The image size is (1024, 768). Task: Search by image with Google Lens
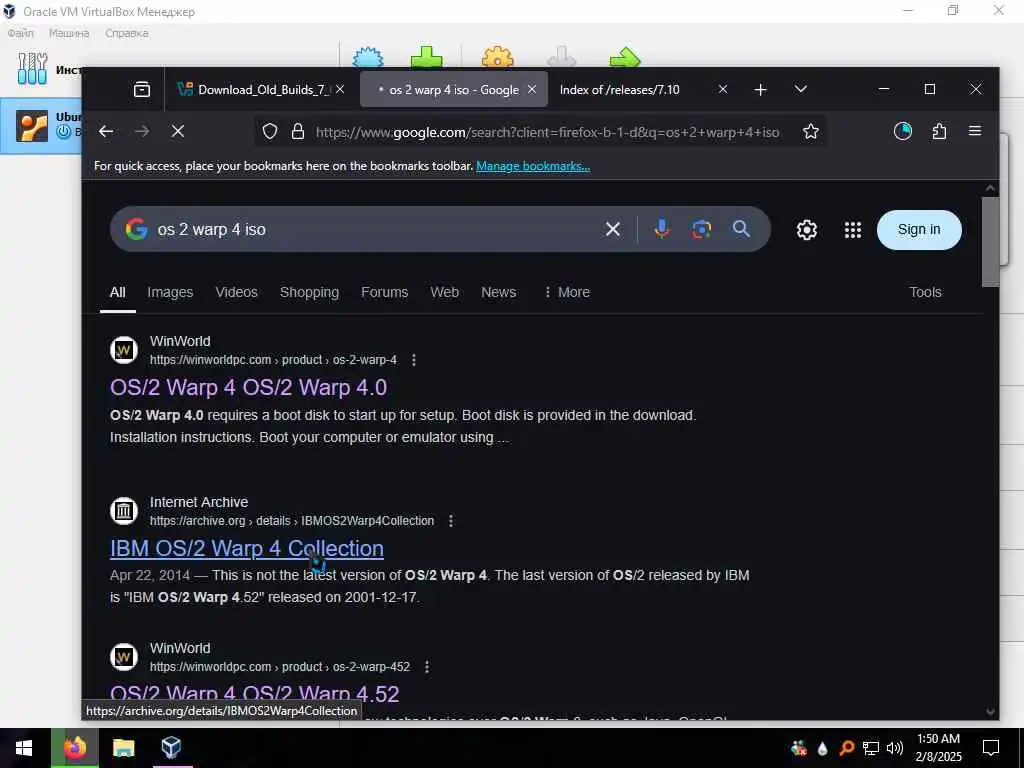coord(701,229)
